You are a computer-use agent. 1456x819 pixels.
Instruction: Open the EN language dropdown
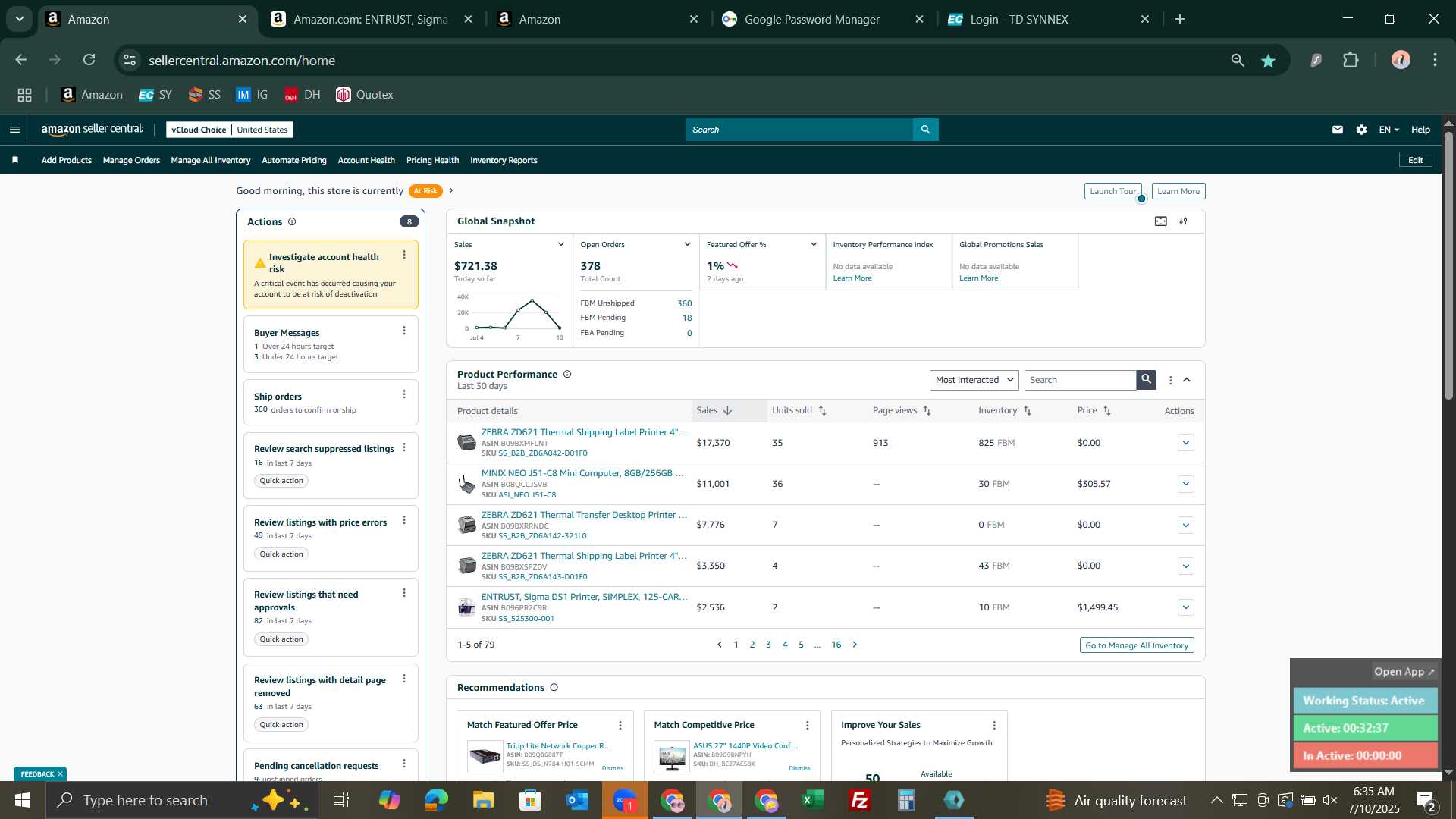point(1389,130)
